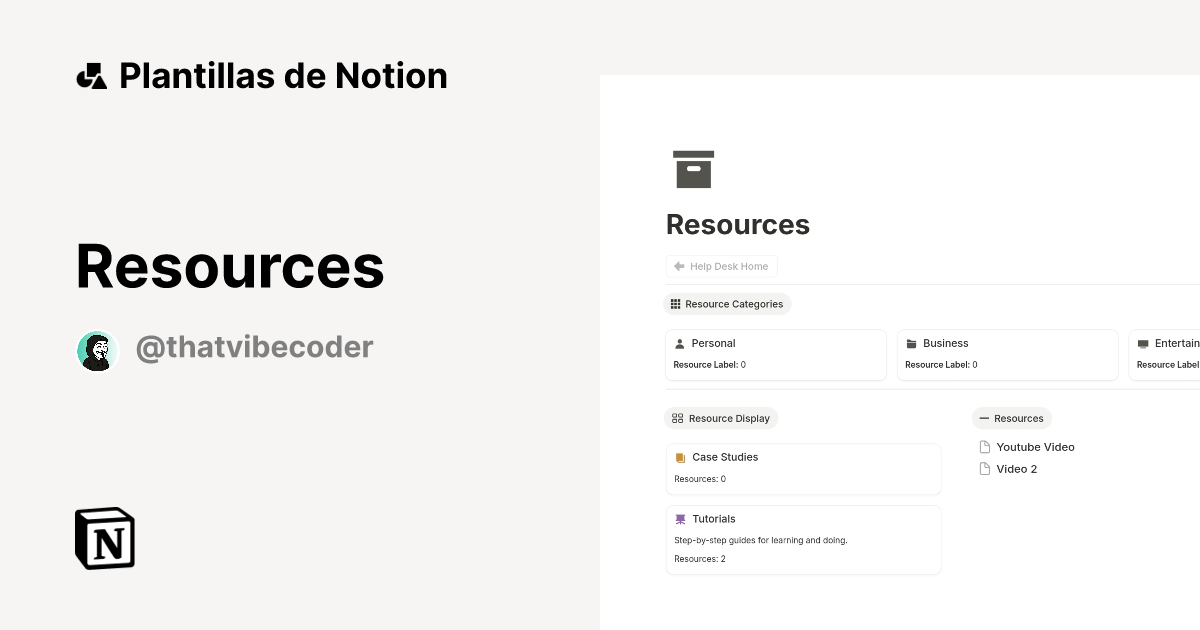Open the Youtube Video page

point(1036,447)
